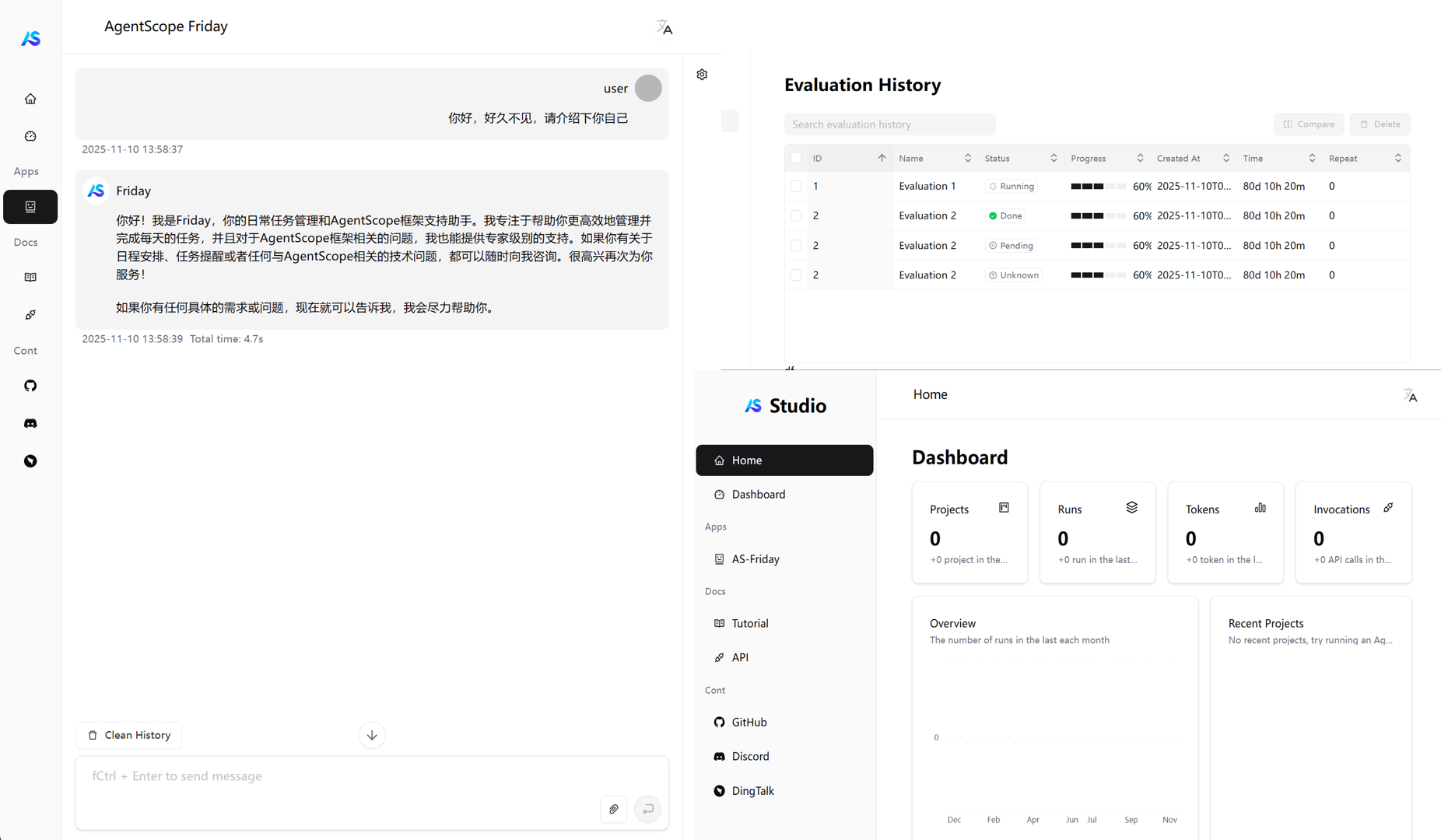Open Home from the collapsed sidebar icon
The image size is (1441, 840).
(x=30, y=99)
